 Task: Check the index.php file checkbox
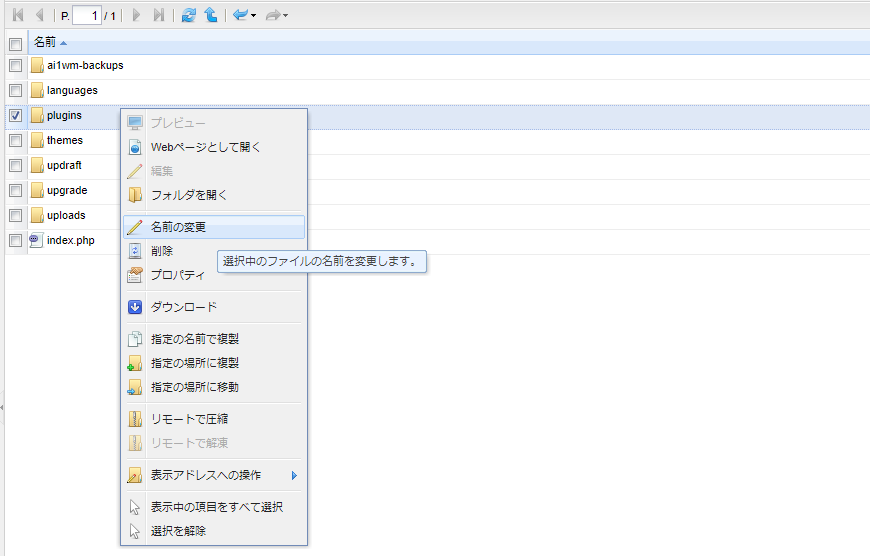coord(16,240)
